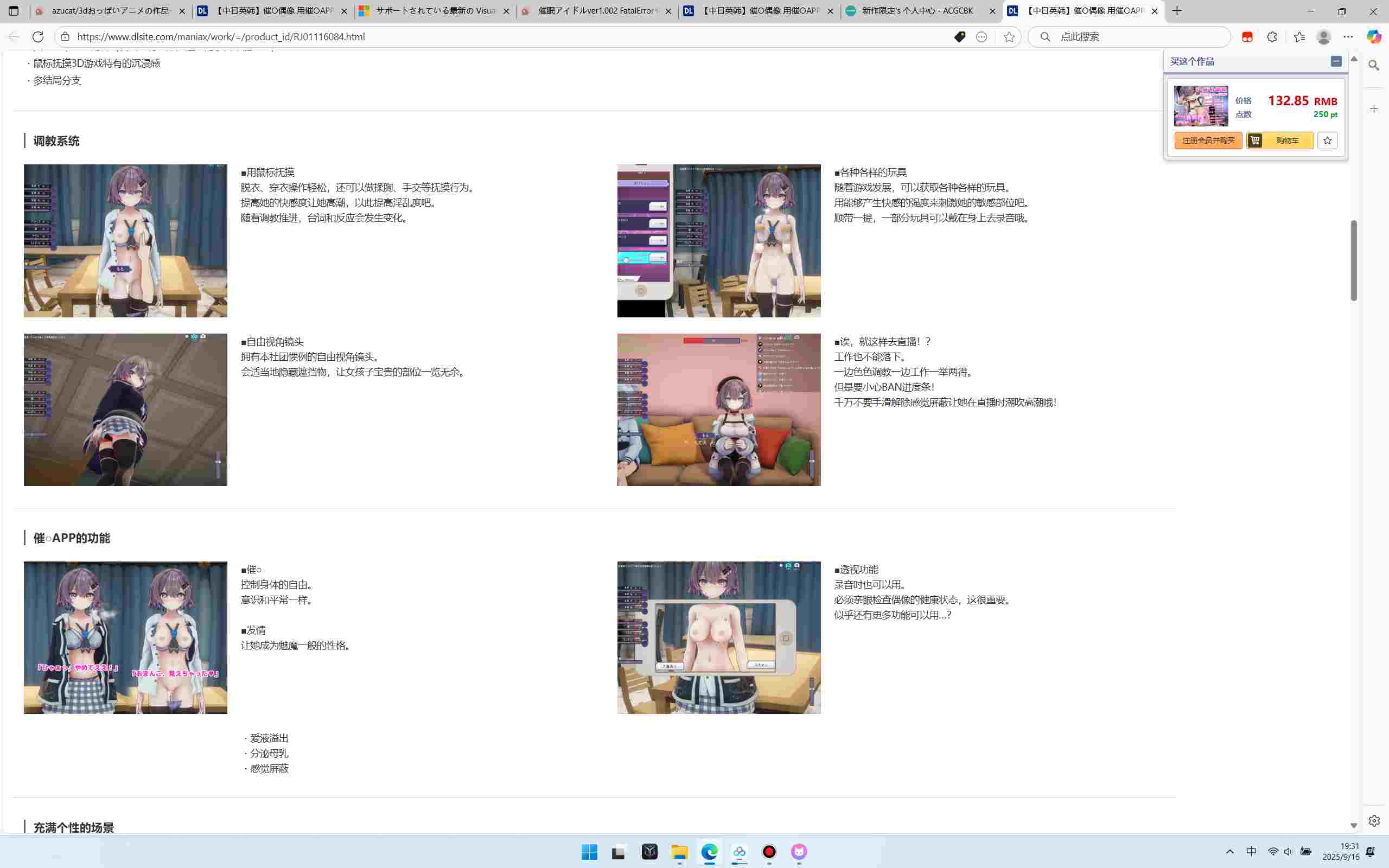1389x868 pixels.
Task: Add the work to favorites in purchase panel
Action: 1327,141
